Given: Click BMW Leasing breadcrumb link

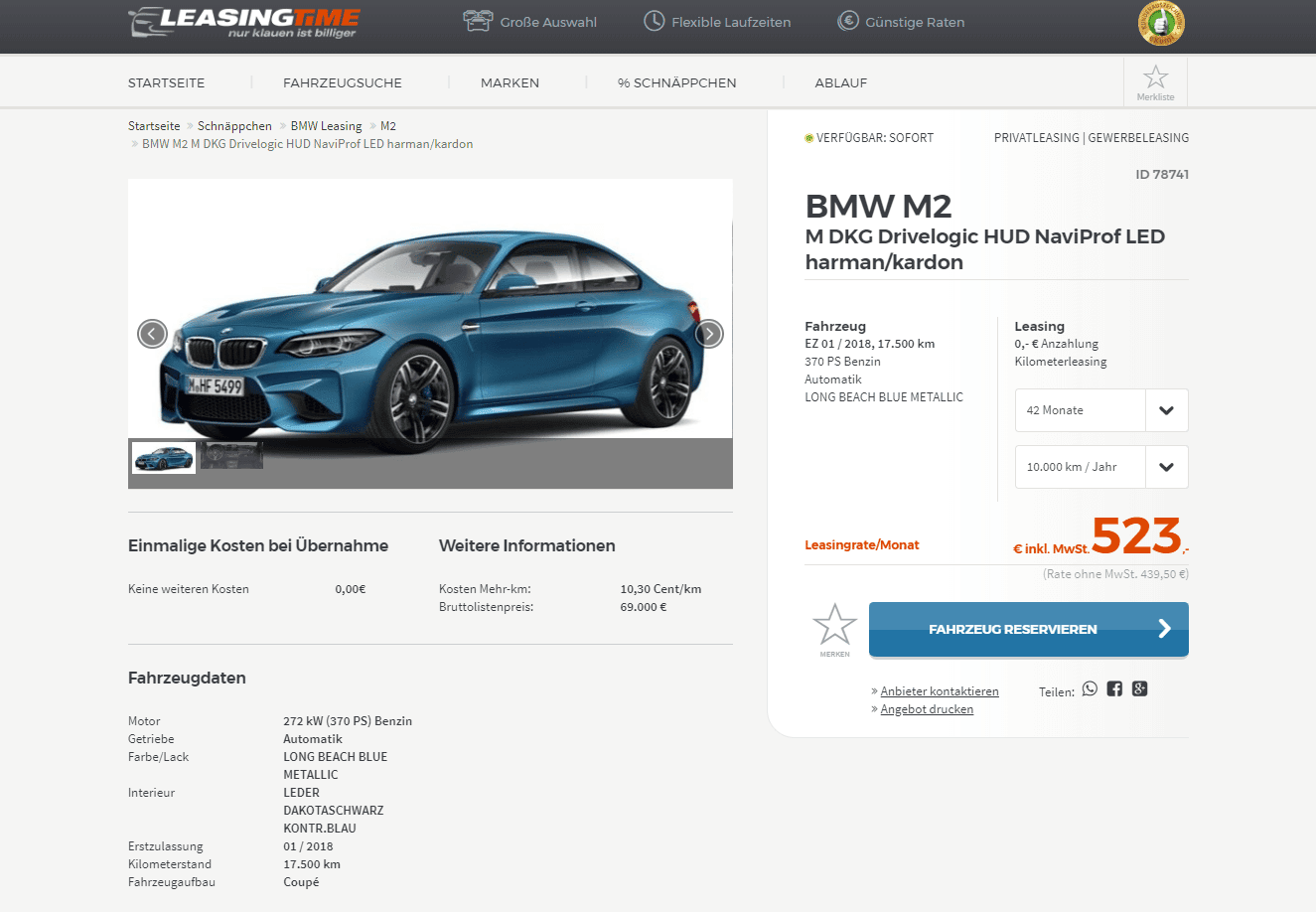Looking at the screenshot, I should pyautogui.click(x=326, y=126).
